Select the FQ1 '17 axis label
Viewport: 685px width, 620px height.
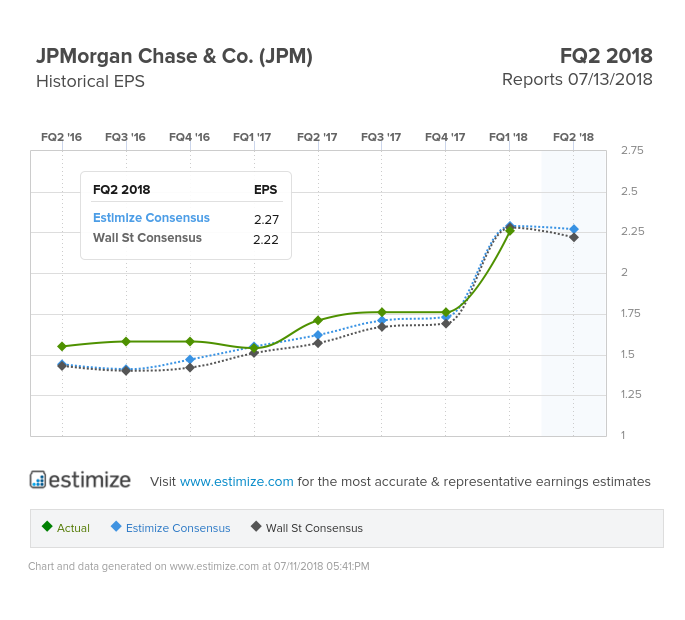pos(252,137)
